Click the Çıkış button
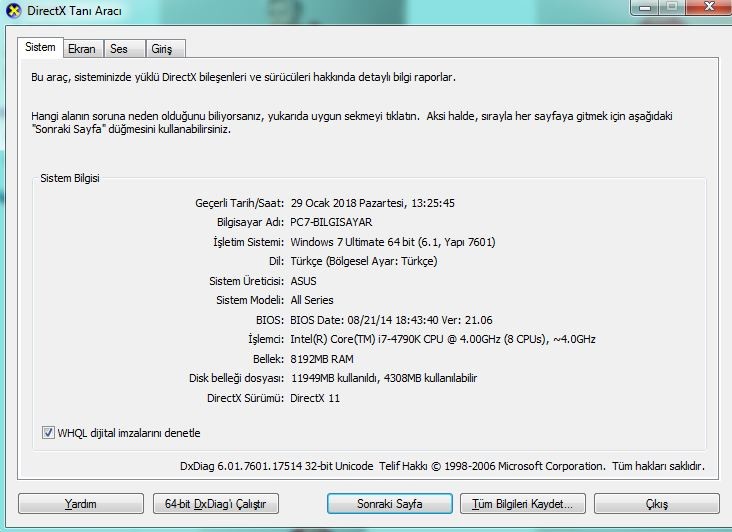 point(657,504)
